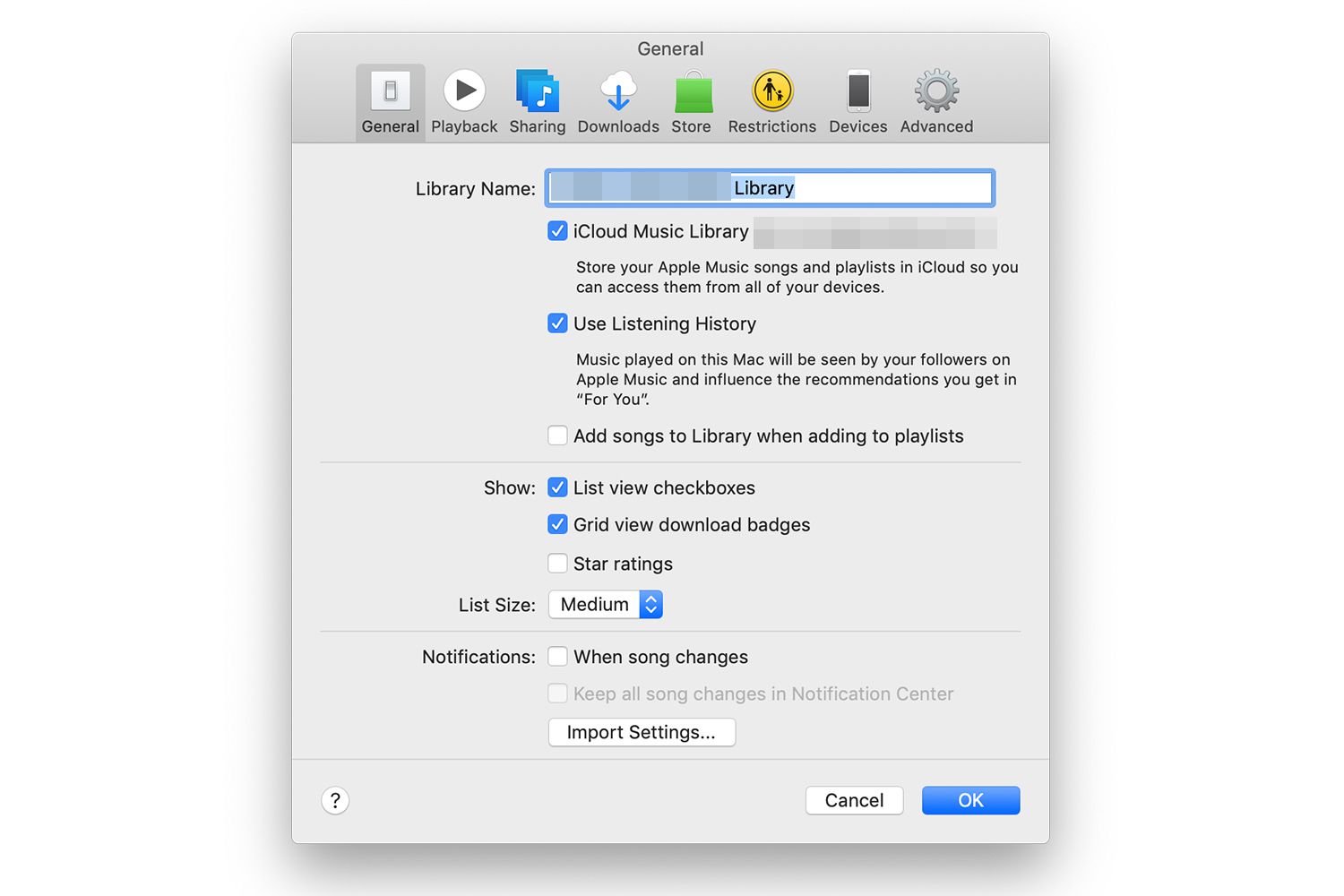Viewport: 1344px width, 896px height.
Task: Click the help question mark button
Action: click(335, 800)
